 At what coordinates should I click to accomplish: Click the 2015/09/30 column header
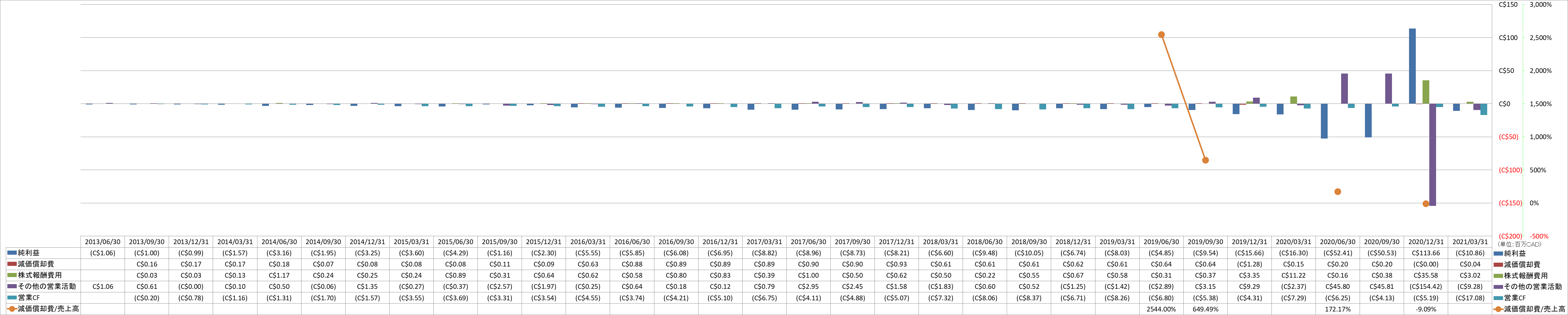coord(500,242)
